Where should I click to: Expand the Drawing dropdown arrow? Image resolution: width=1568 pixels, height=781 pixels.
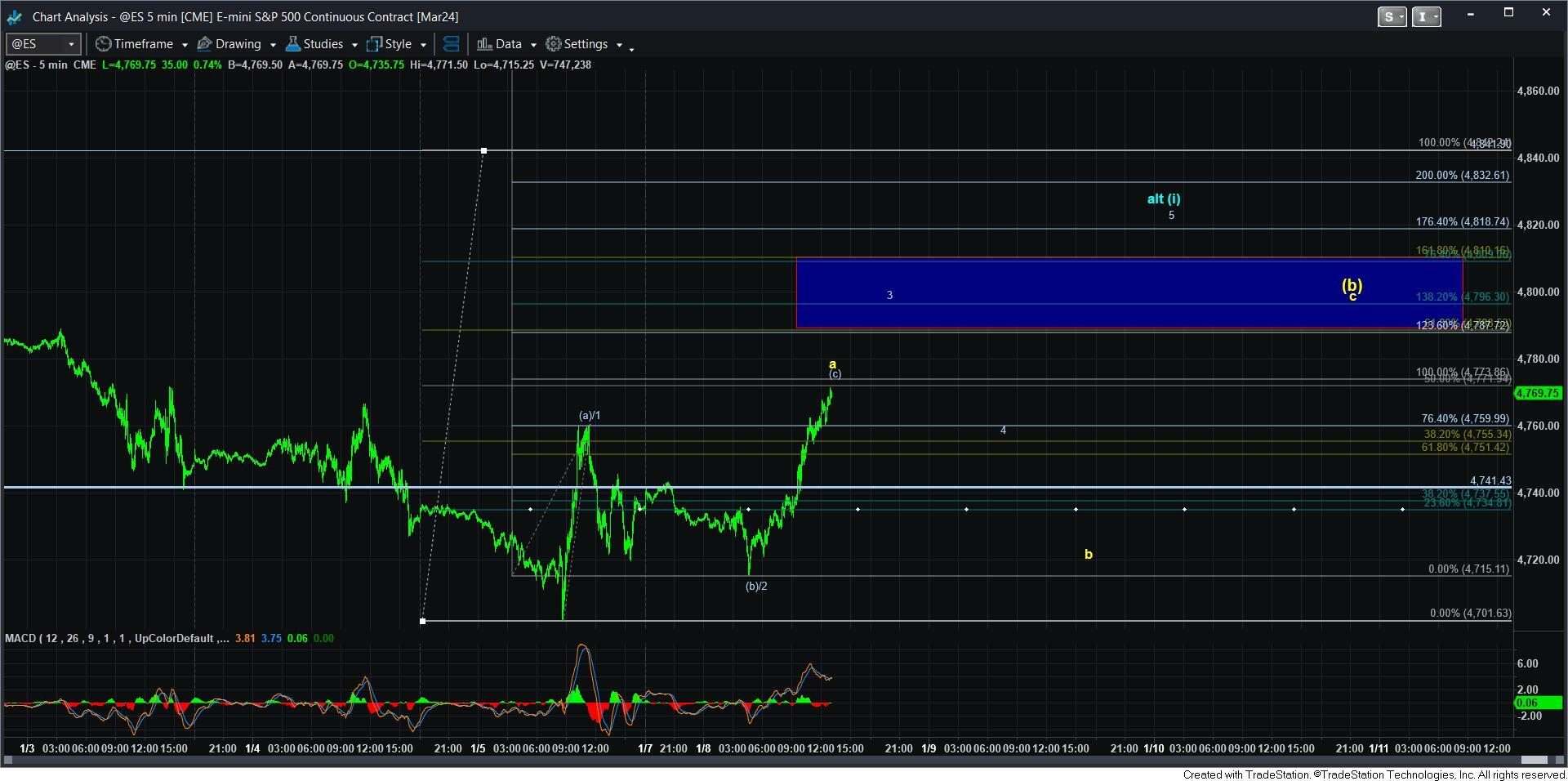point(273,45)
